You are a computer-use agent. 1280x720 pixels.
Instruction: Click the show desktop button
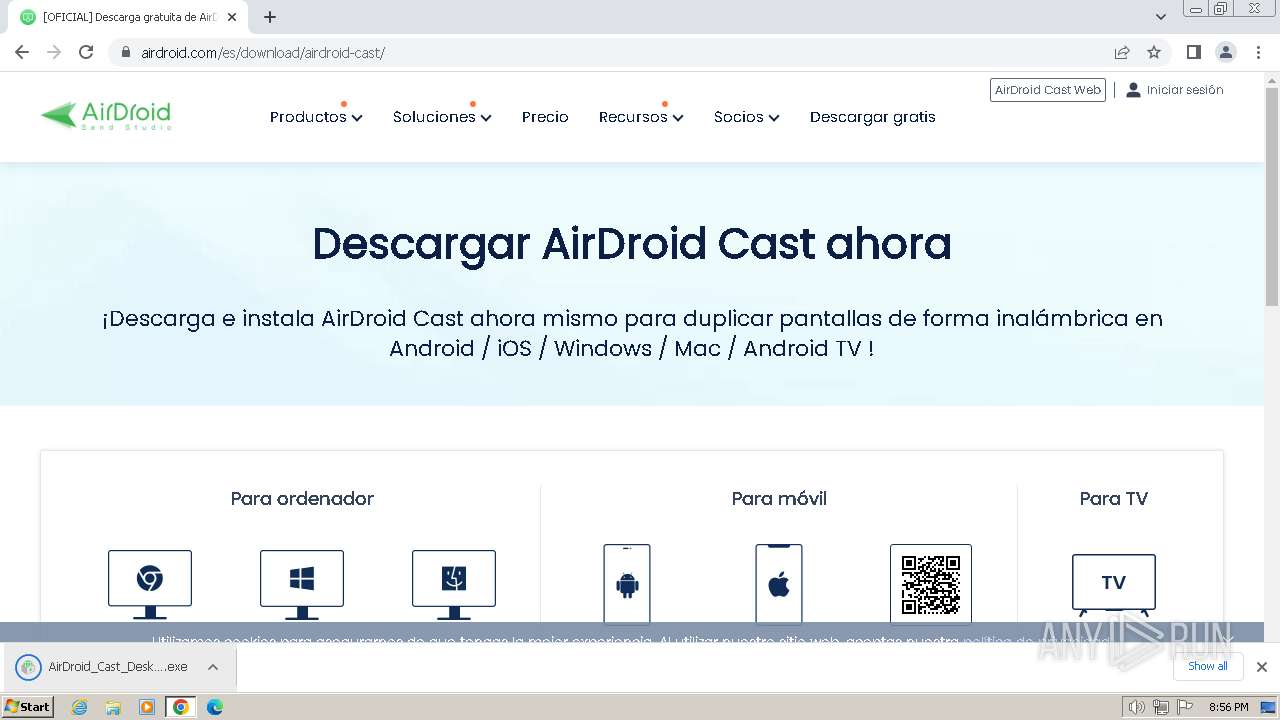pyautogui.click(x=1268, y=707)
